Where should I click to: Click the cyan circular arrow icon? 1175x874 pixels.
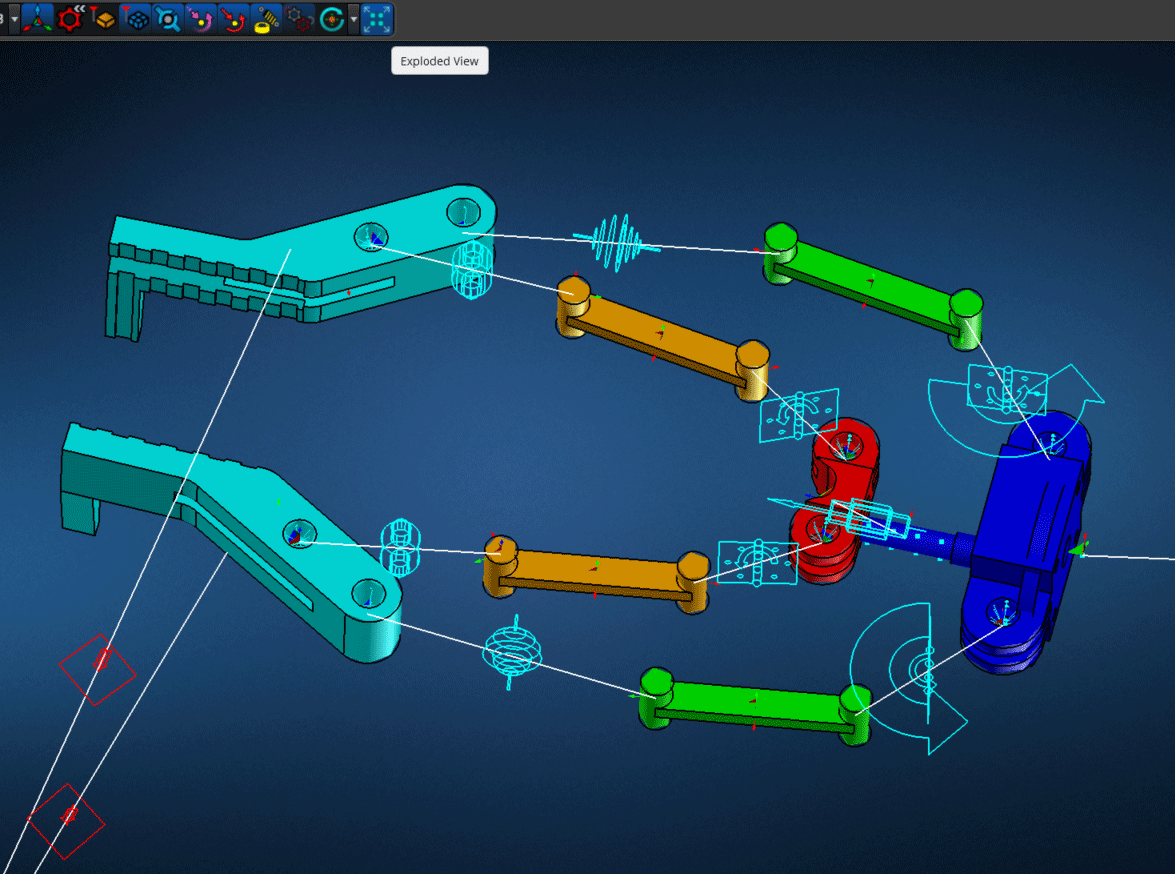click(331, 18)
